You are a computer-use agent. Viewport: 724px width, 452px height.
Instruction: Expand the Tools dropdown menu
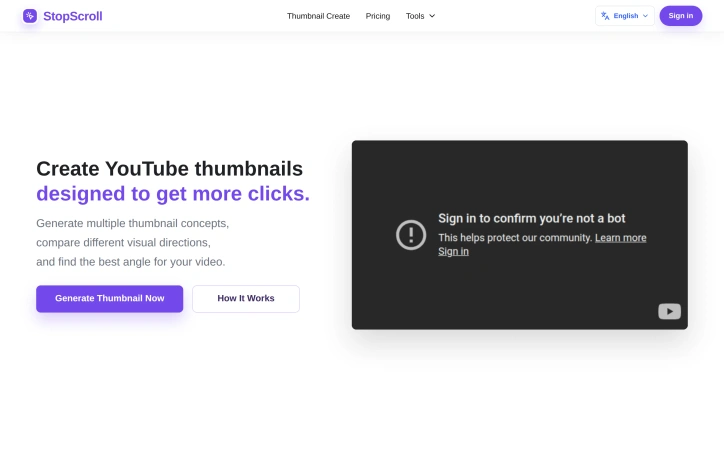tap(420, 16)
